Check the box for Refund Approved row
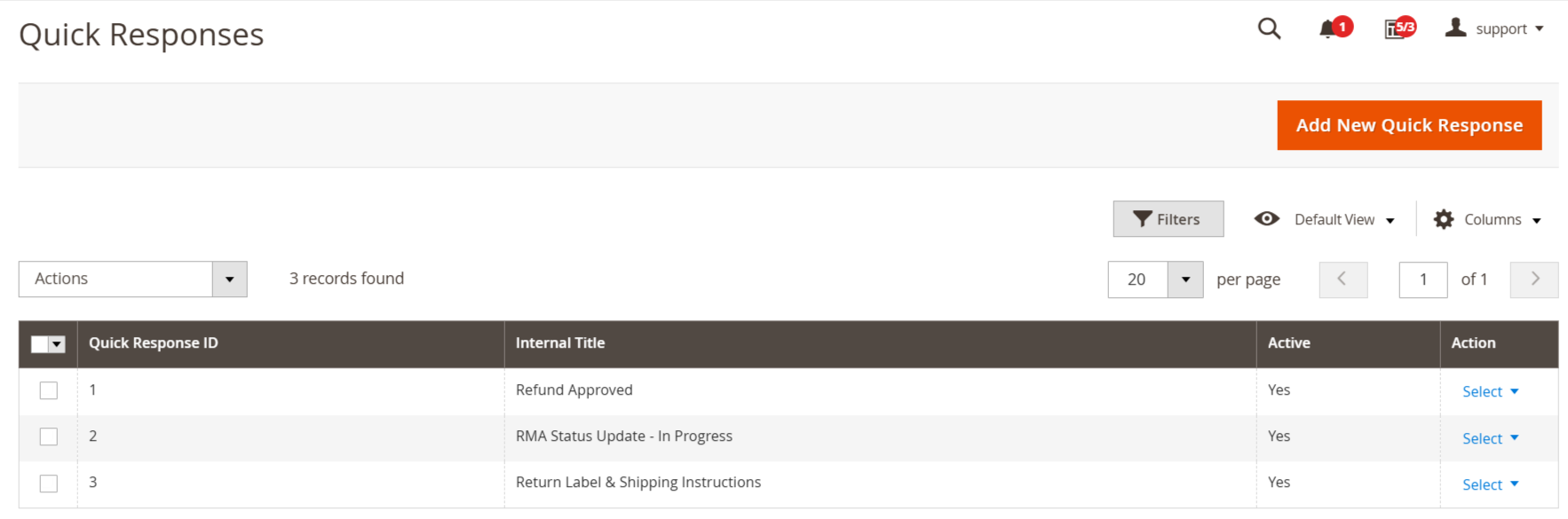Screen dimensions: 1568x519 [x=49, y=390]
